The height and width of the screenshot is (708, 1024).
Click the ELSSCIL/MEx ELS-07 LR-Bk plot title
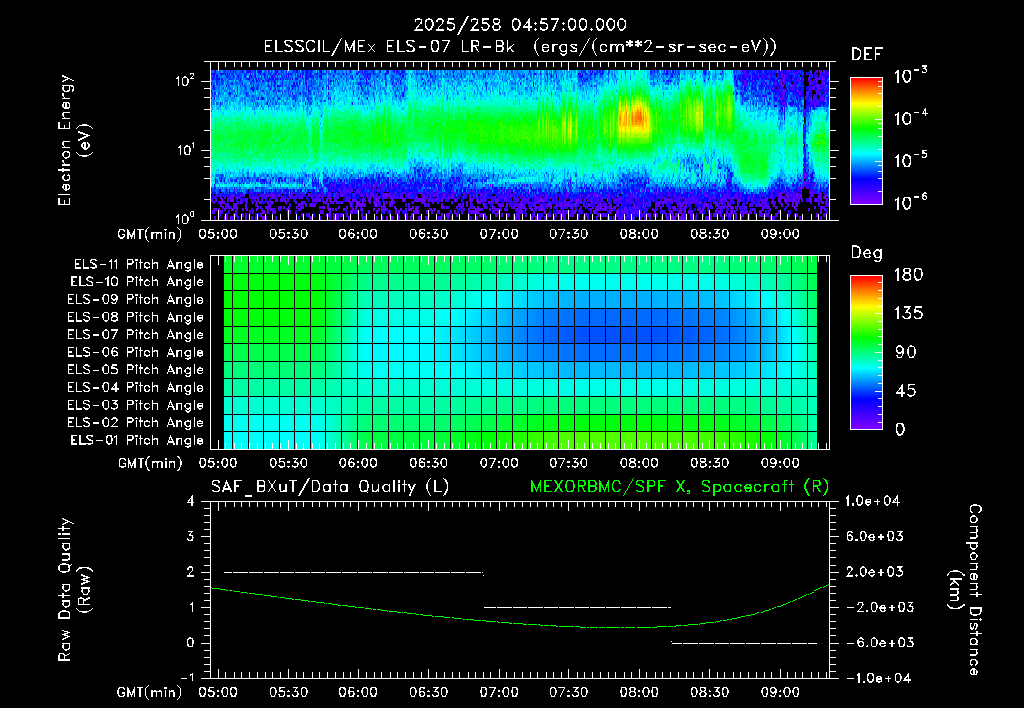(520, 47)
